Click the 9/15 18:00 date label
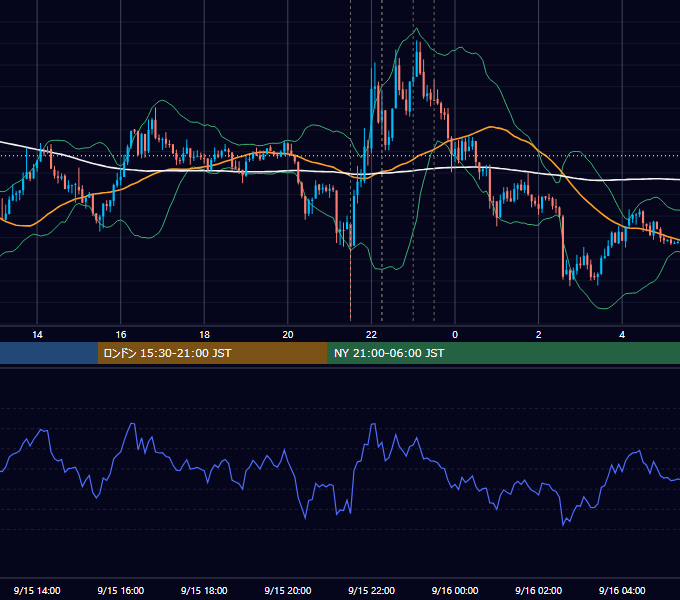This screenshot has height=600, width=680. (x=204, y=590)
